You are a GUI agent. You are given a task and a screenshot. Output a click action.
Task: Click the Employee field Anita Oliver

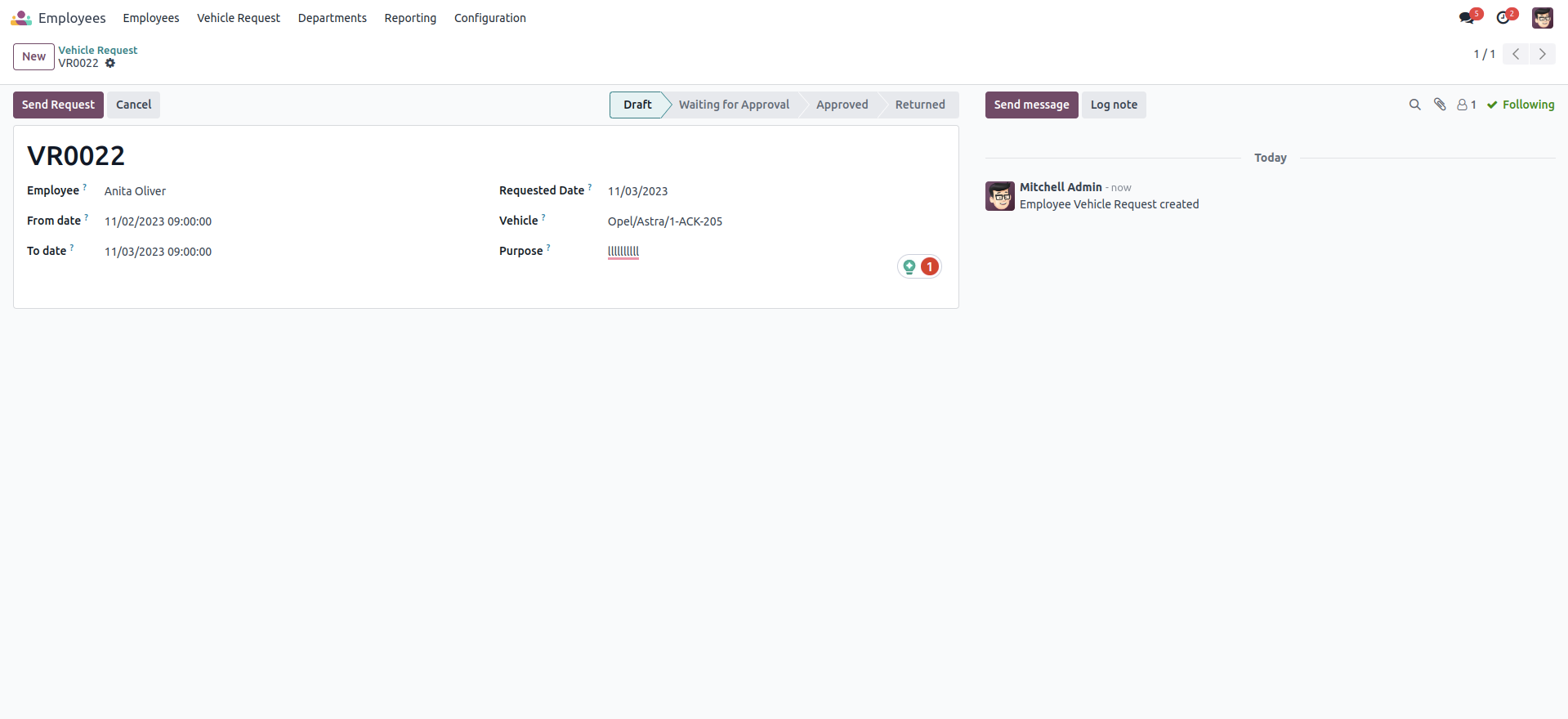pyautogui.click(x=135, y=191)
